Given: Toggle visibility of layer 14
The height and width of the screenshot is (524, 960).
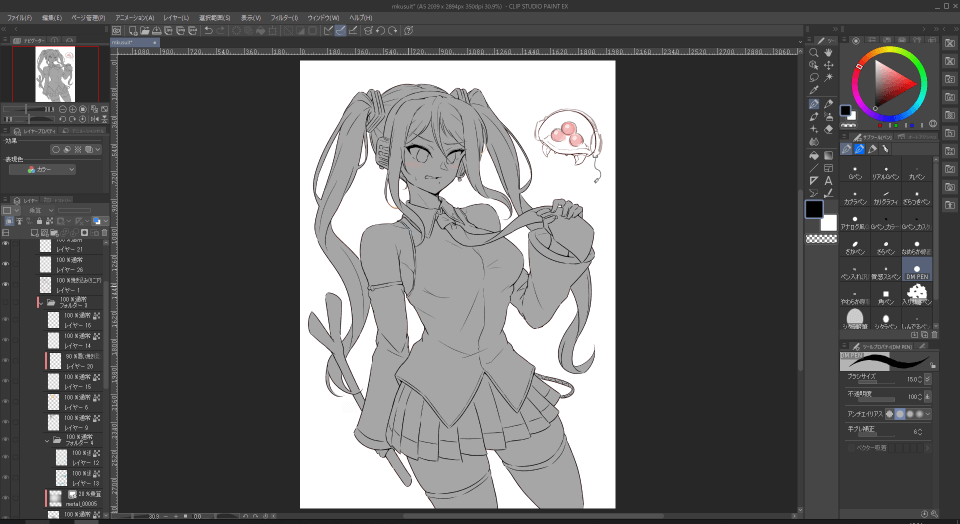Looking at the screenshot, I should (x=6, y=340).
